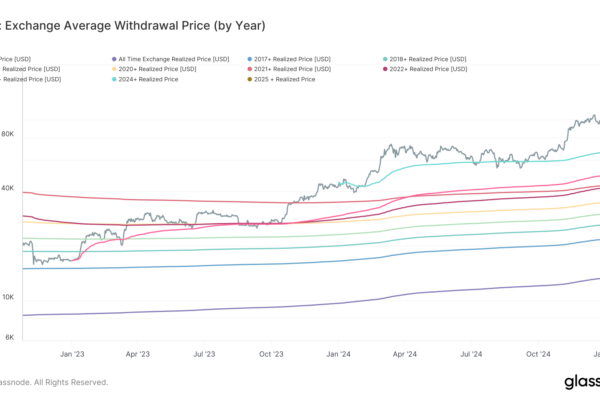
Task: Select the Jan '23 x-axis label
Action: [72, 354]
